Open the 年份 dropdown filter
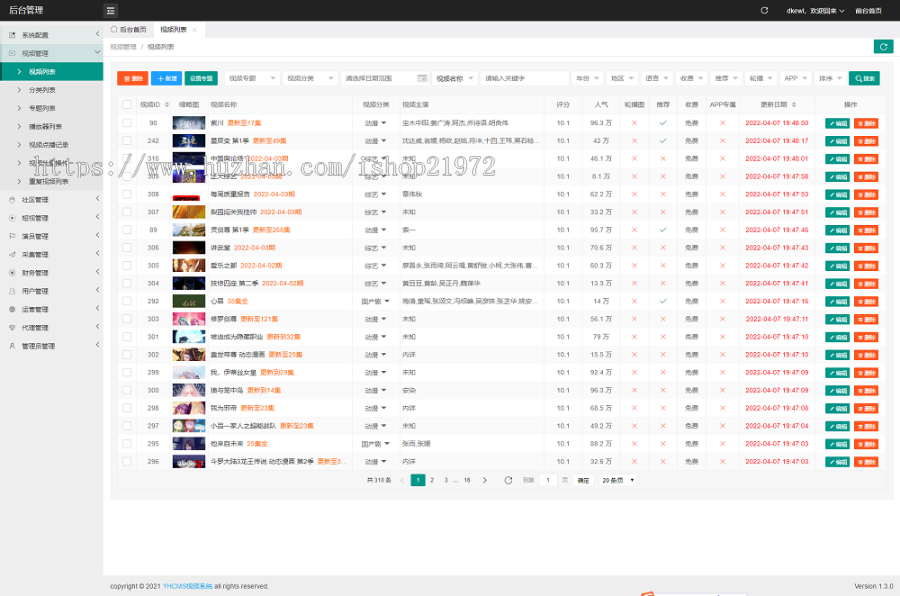 click(x=587, y=78)
